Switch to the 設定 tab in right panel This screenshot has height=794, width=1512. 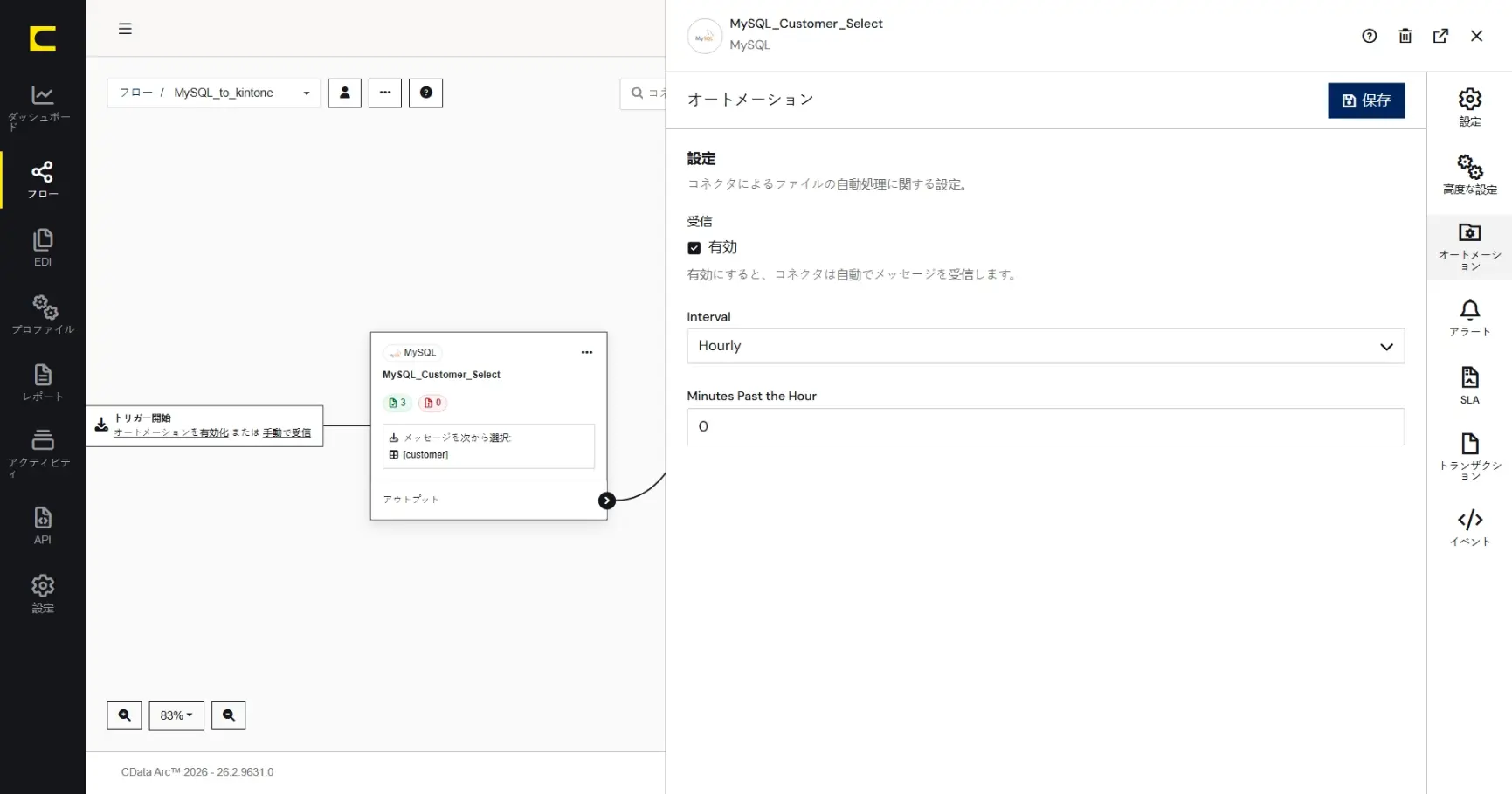pyautogui.click(x=1470, y=107)
